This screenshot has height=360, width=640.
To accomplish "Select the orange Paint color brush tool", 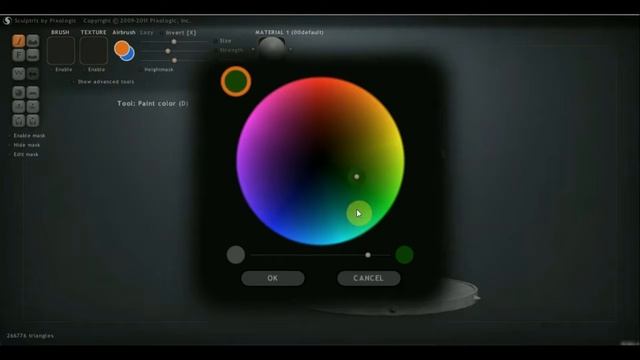I will coord(18,41).
